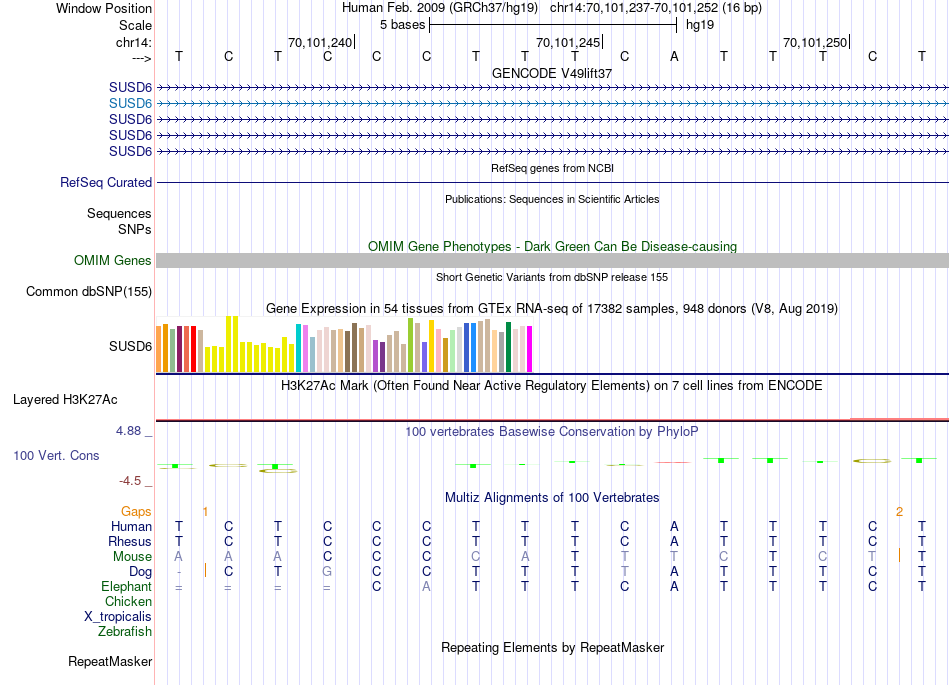Viewport: 950px width, 685px height.
Task: Click the Common dbSNP(155) track label
Action: pyautogui.click(x=89, y=291)
